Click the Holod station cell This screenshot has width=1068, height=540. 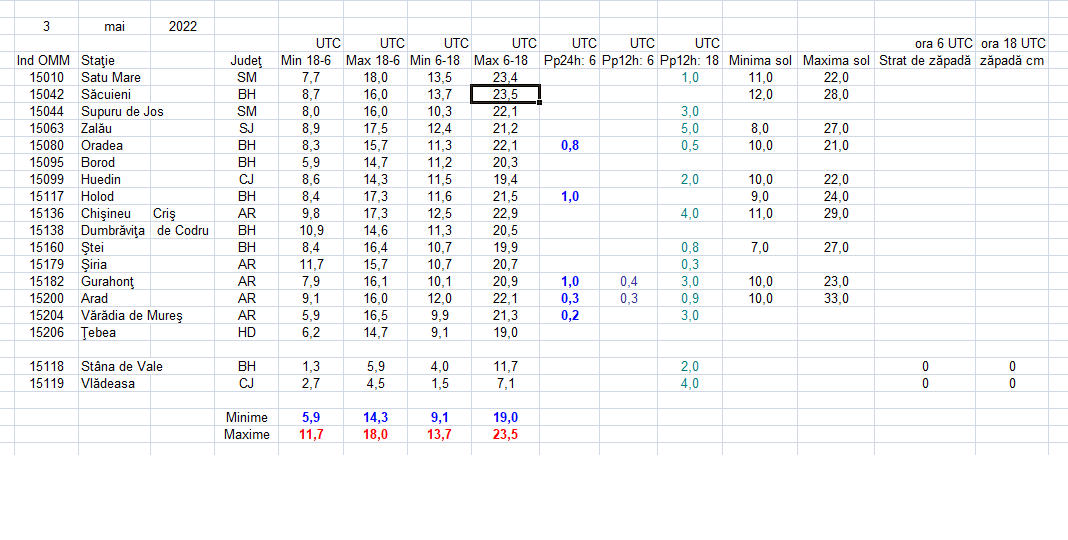coord(114,197)
